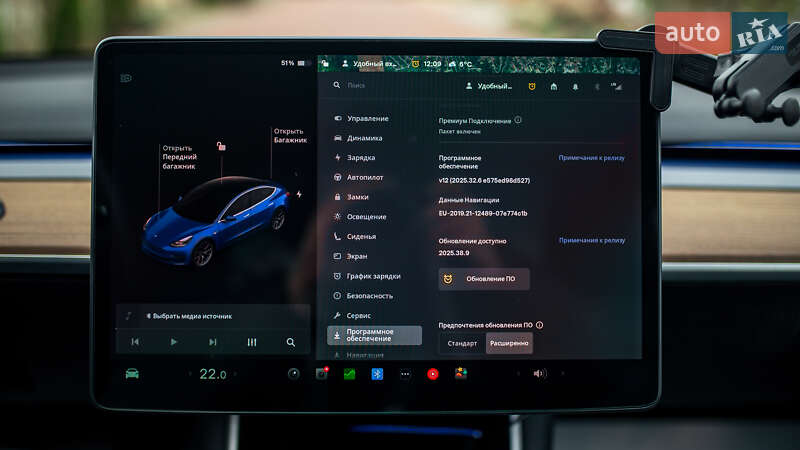Image resolution: width=800 pixels, height=450 pixels.
Task: Decrease temperature with left arrow
Action: (191, 374)
